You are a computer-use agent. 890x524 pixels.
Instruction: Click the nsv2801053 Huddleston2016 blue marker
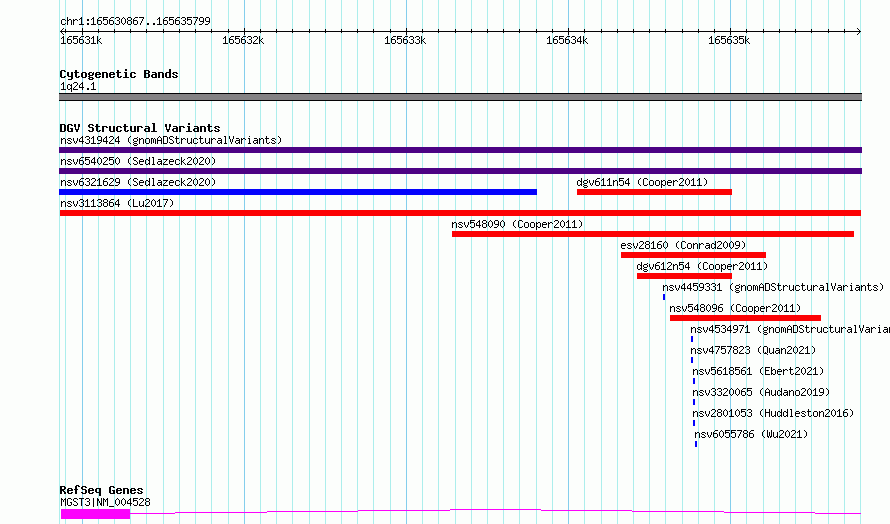(694, 423)
